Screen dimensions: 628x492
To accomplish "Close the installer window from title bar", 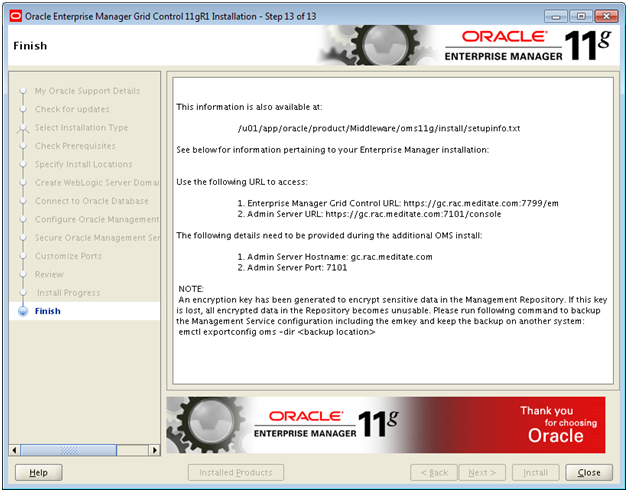I will coord(606,16).
